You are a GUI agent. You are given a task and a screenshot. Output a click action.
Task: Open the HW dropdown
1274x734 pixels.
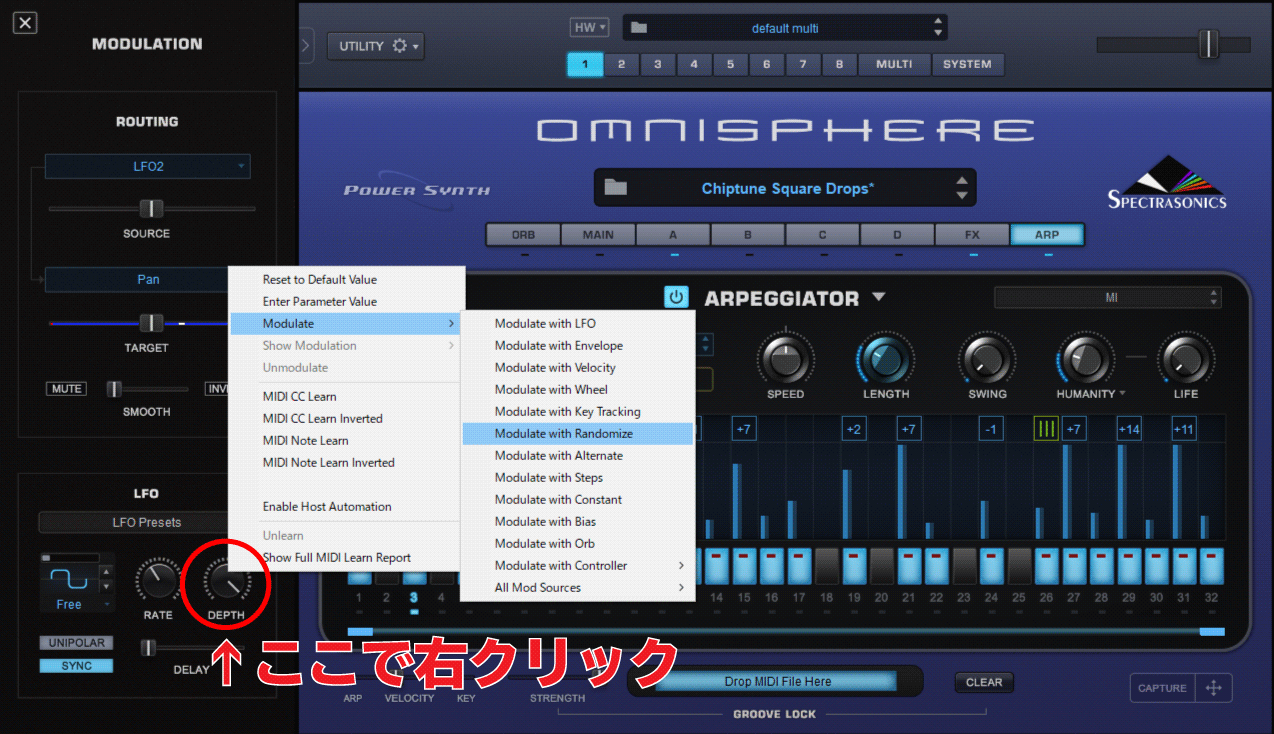tap(589, 27)
